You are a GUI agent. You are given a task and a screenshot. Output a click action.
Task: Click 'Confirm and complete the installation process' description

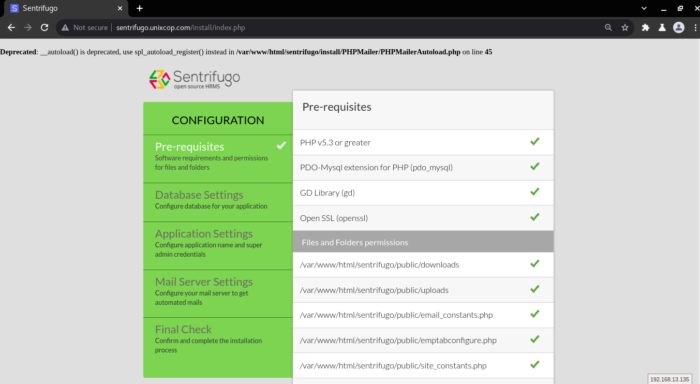click(x=208, y=345)
